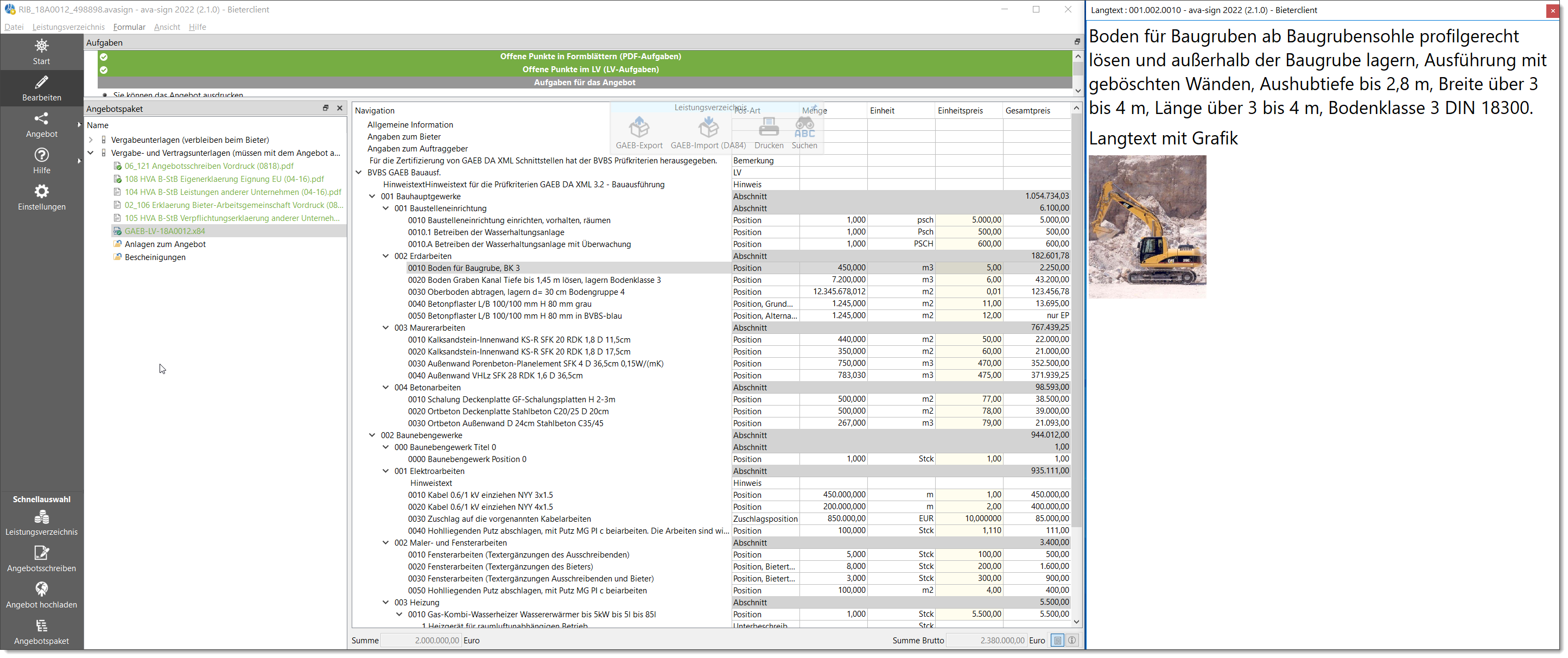1568x658 pixels.
Task: Edit Einheitspreis 470,00 for Außenwand Porenbeton
Action: click(969, 363)
